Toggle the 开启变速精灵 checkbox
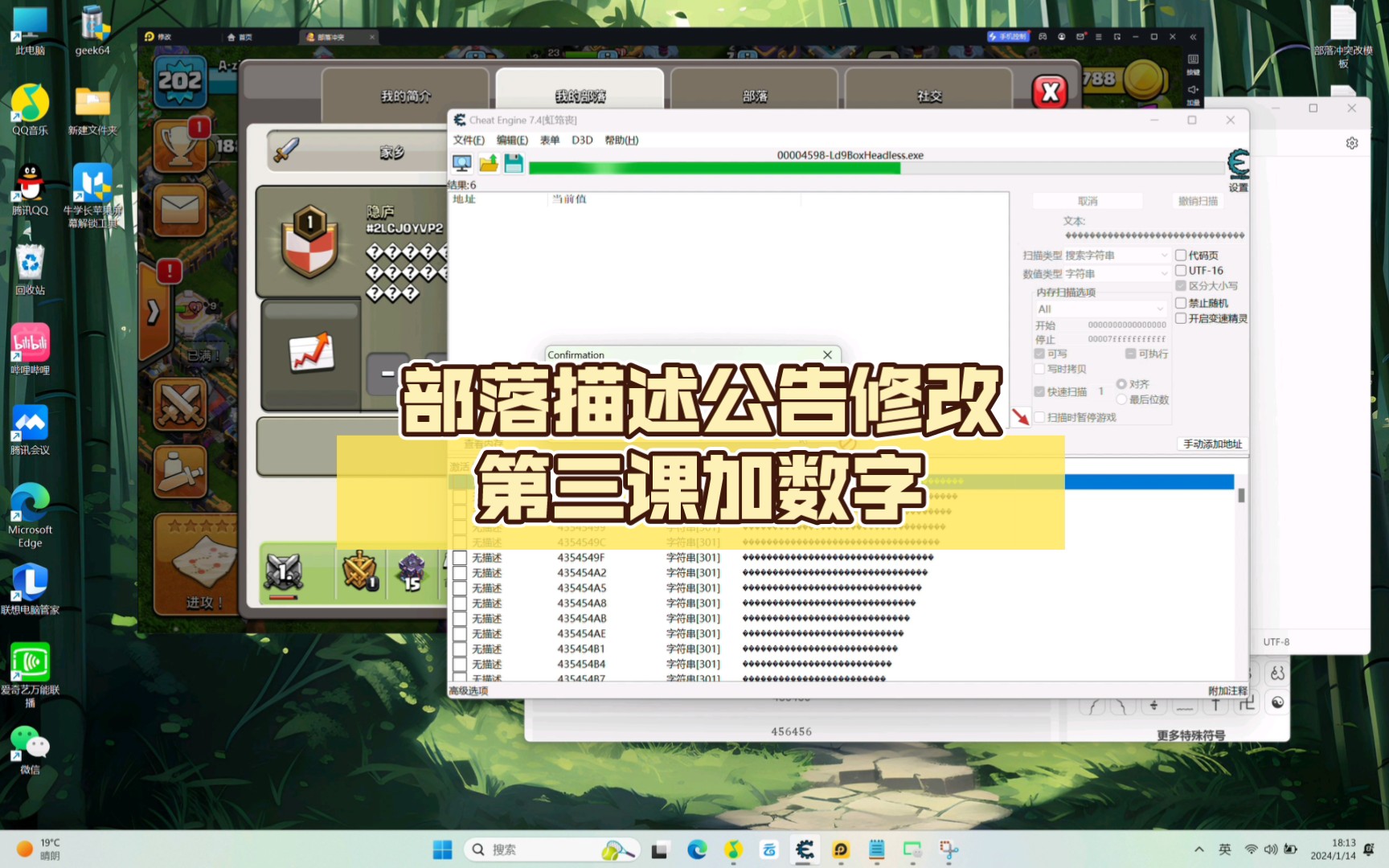Viewport: 1389px width, 868px height. tap(1181, 318)
